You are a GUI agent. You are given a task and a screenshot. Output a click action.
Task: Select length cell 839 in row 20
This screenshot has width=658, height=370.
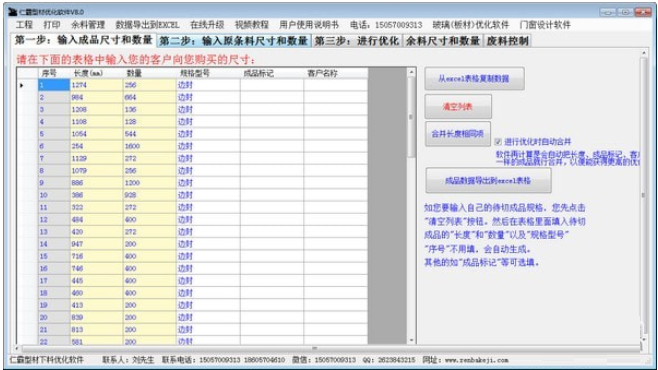pos(97,317)
